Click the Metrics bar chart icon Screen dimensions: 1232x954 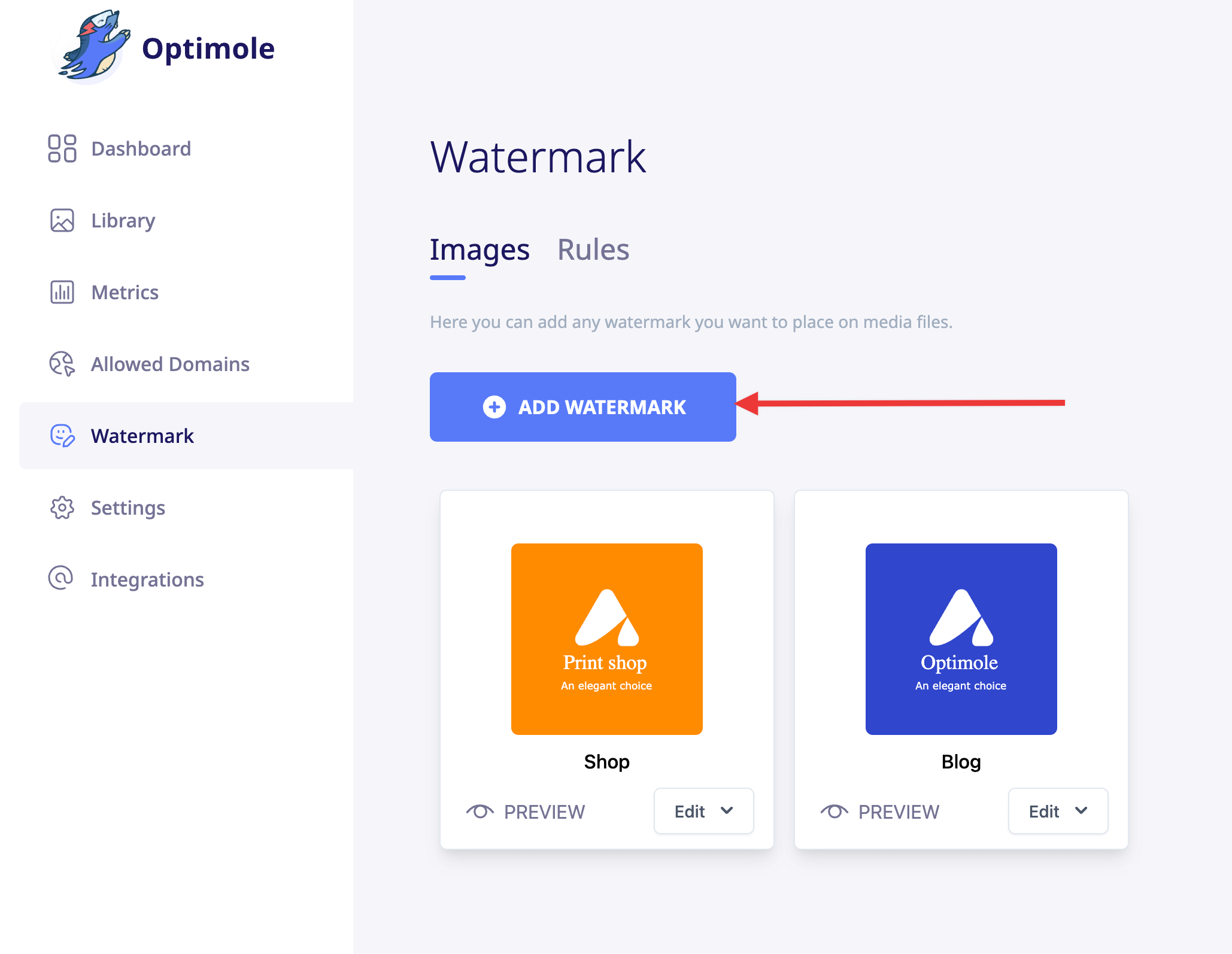tap(62, 292)
